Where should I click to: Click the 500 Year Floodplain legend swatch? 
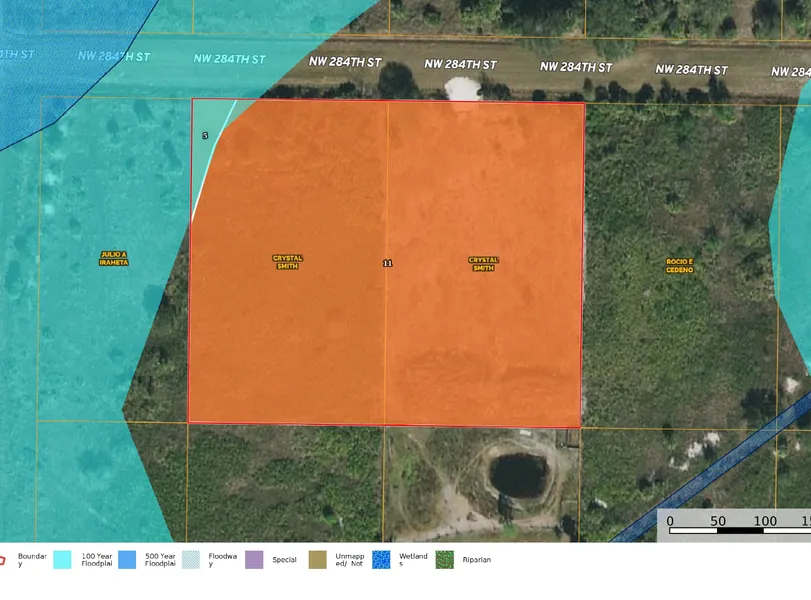[x=127, y=560]
